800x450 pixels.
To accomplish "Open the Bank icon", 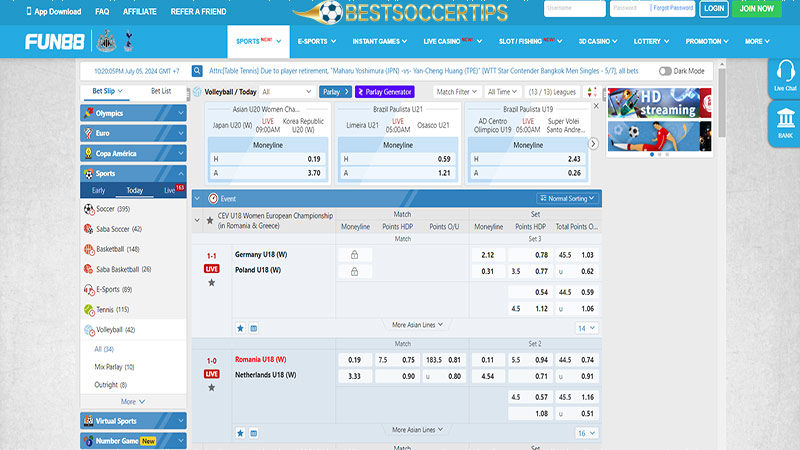I will [x=785, y=118].
